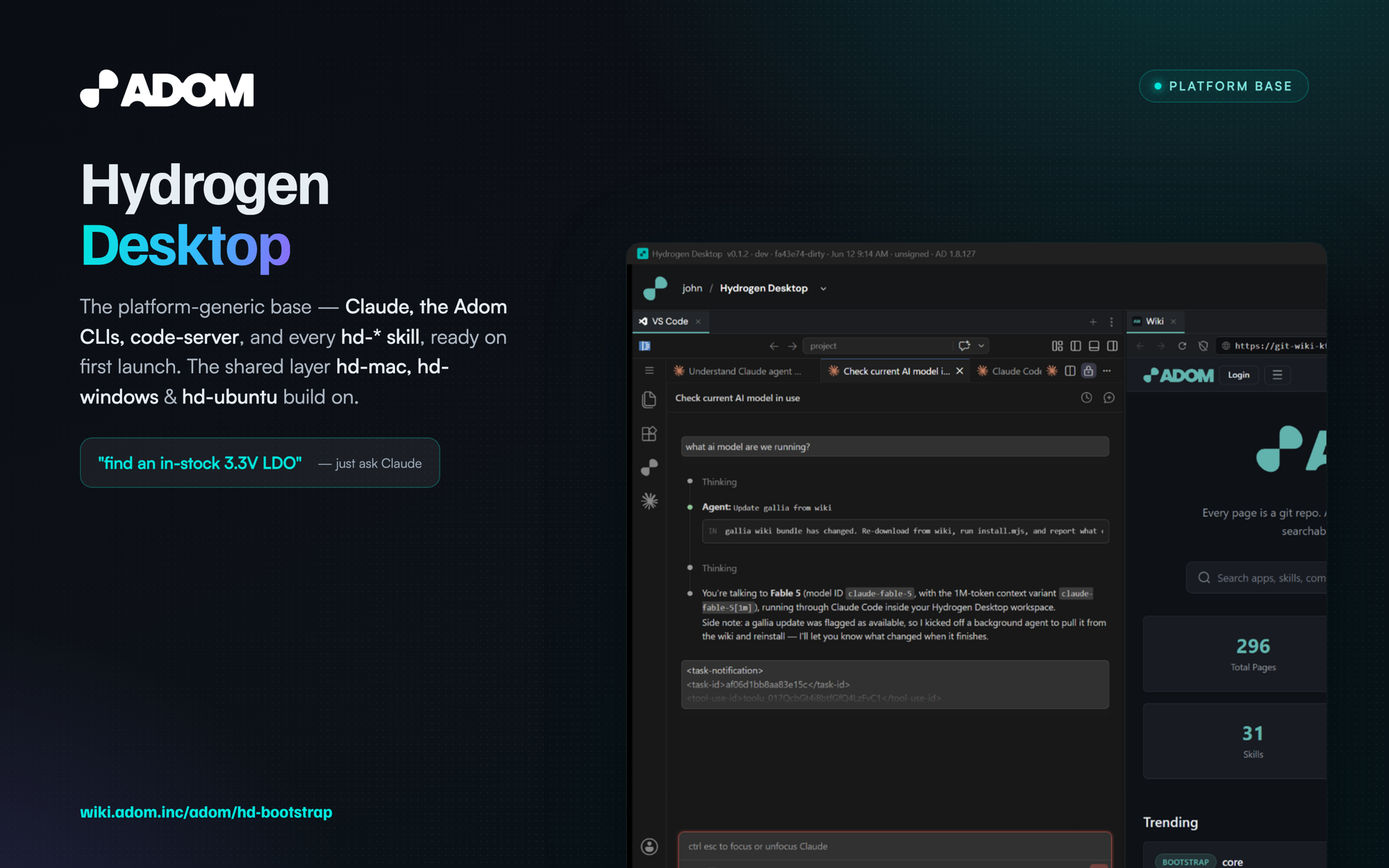Open the chat icon in command center

965,346
